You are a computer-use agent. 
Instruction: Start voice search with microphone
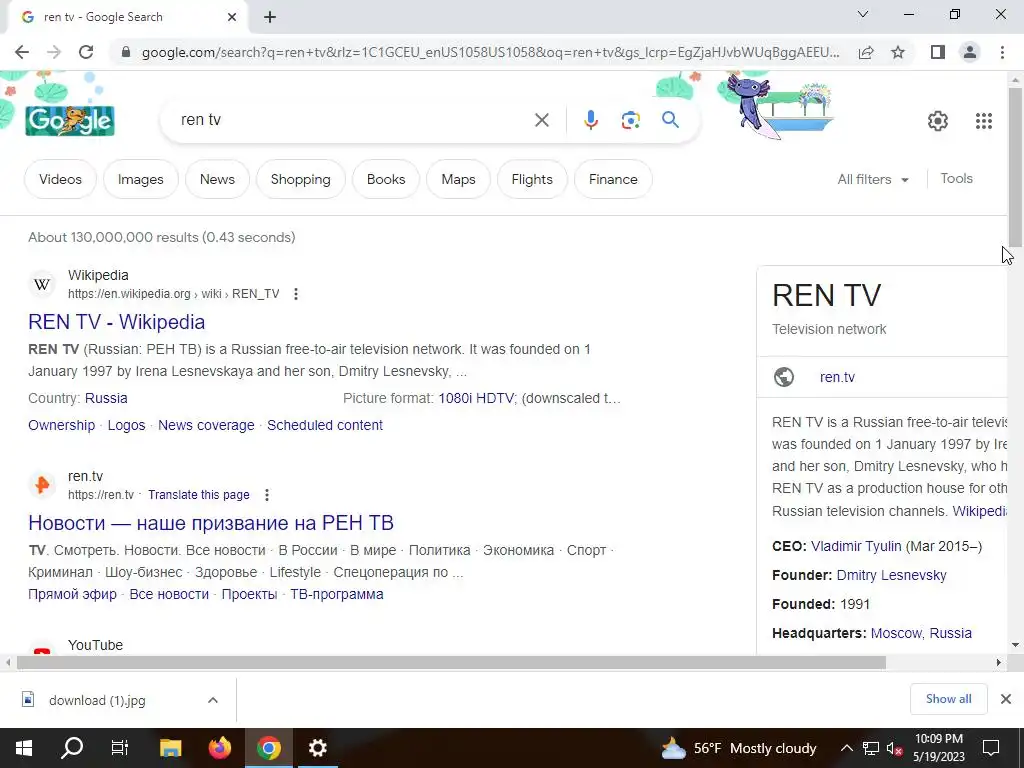590,120
